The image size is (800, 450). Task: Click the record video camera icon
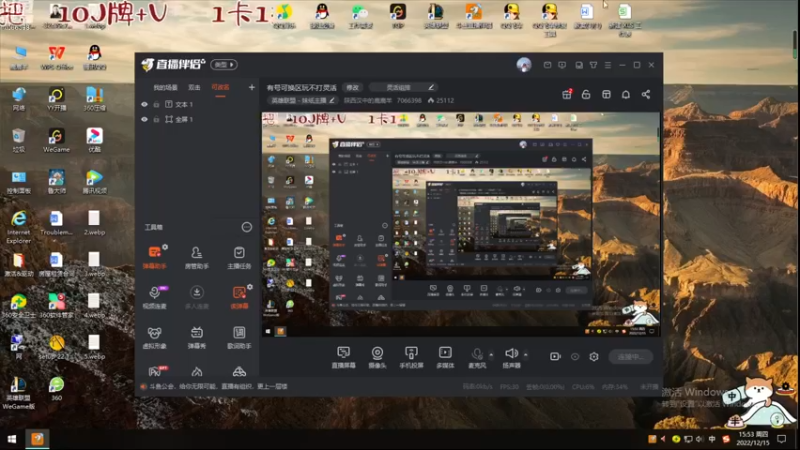click(555, 357)
